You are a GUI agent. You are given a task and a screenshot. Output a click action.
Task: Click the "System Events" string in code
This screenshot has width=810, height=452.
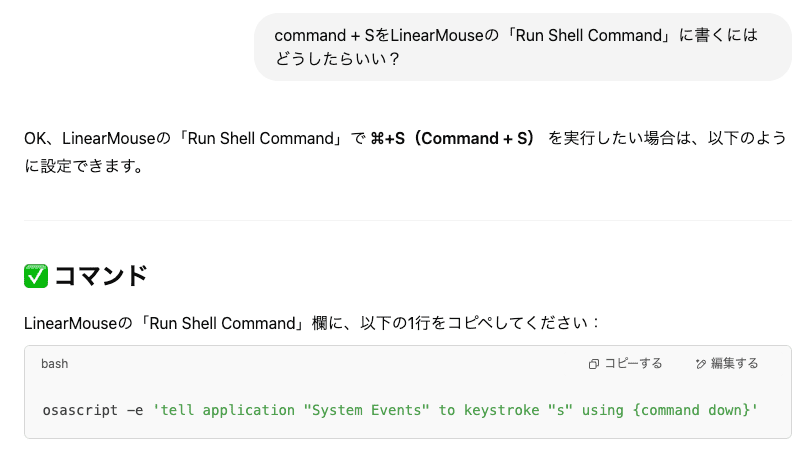(x=366, y=410)
